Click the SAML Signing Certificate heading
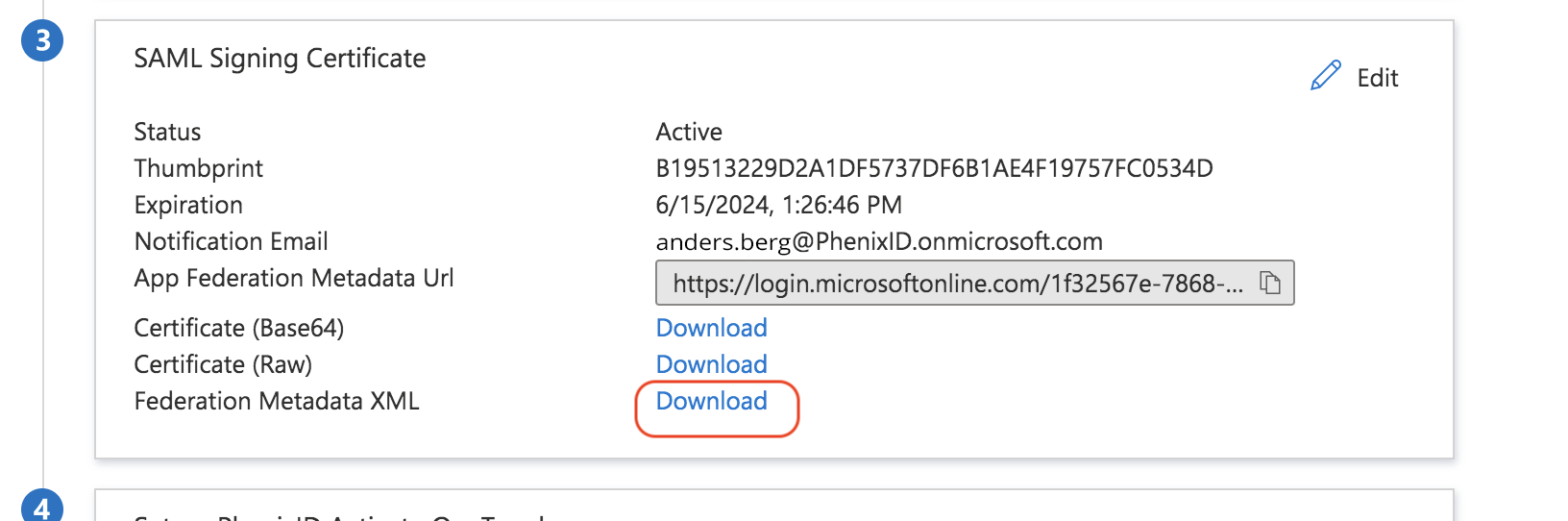Image resolution: width=1568 pixels, height=521 pixels. tap(280, 59)
